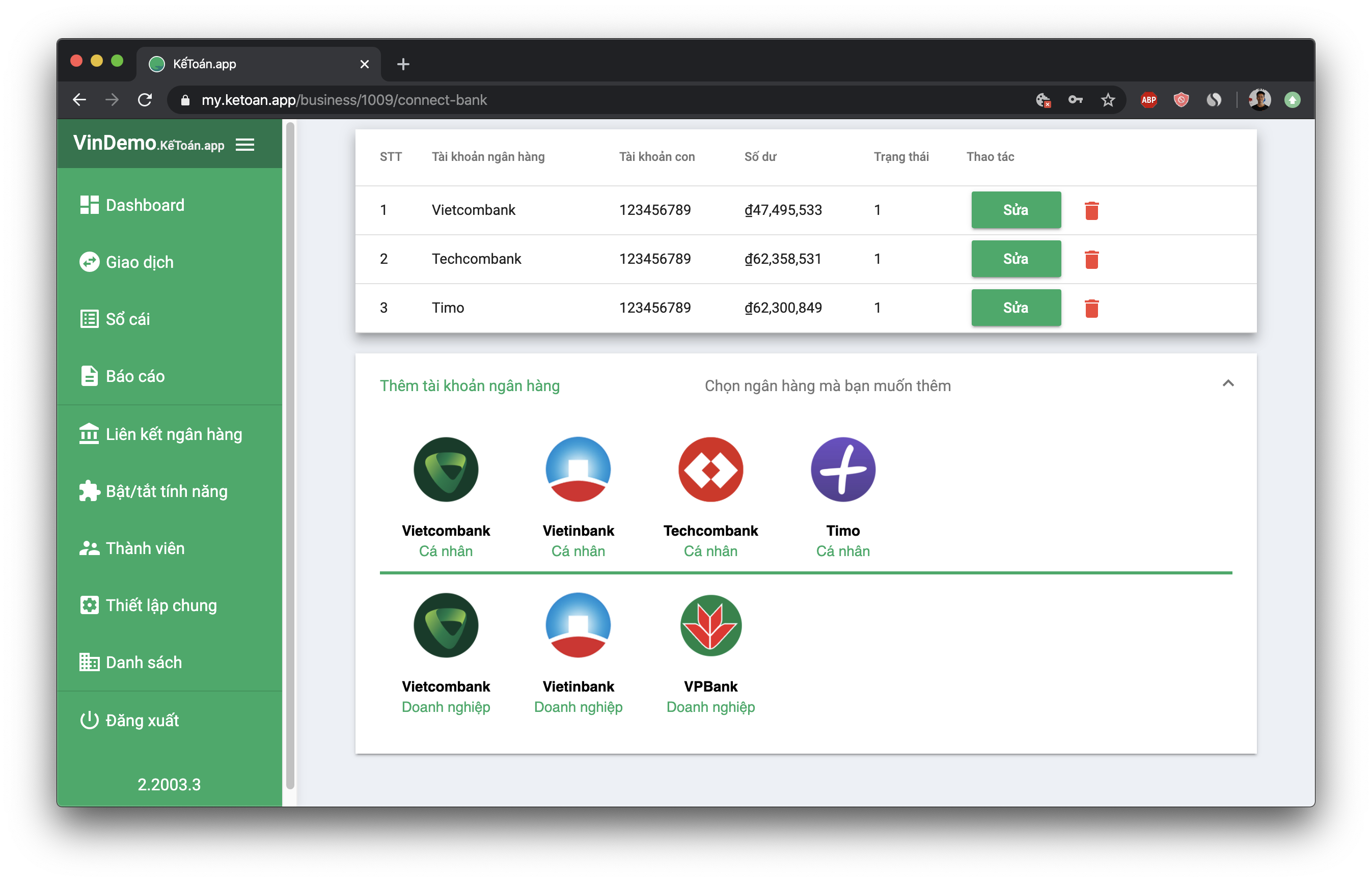
Task: Click the green update arrow icon
Action: 1292,100
